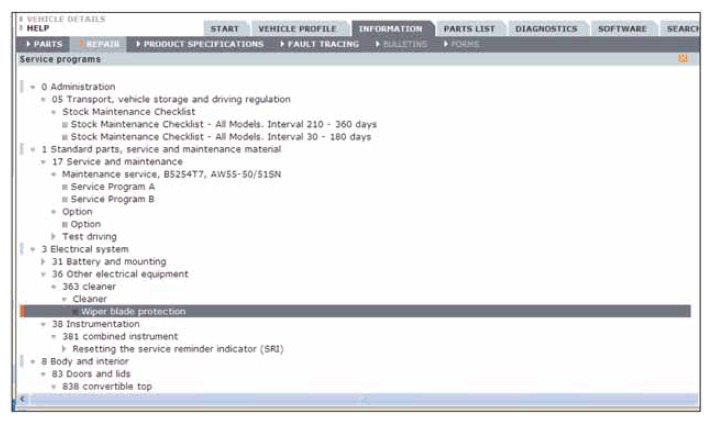The width and height of the screenshot is (712, 424).
Task: Click document icon beside Interval 30 - 180 days
Action: pyautogui.click(x=65, y=137)
